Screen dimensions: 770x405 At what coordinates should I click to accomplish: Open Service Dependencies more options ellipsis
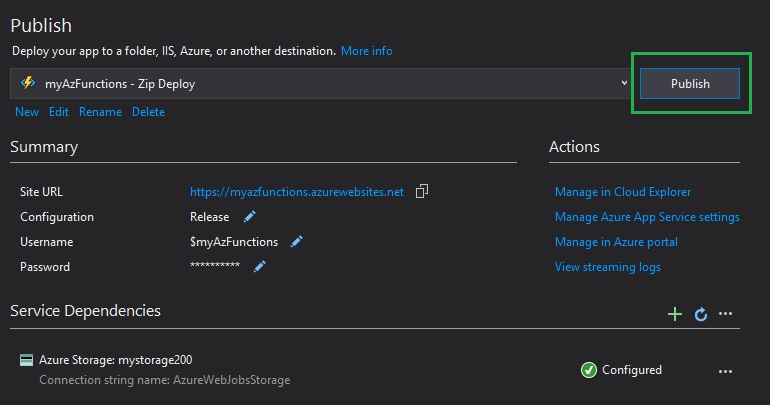coord(726,314)
